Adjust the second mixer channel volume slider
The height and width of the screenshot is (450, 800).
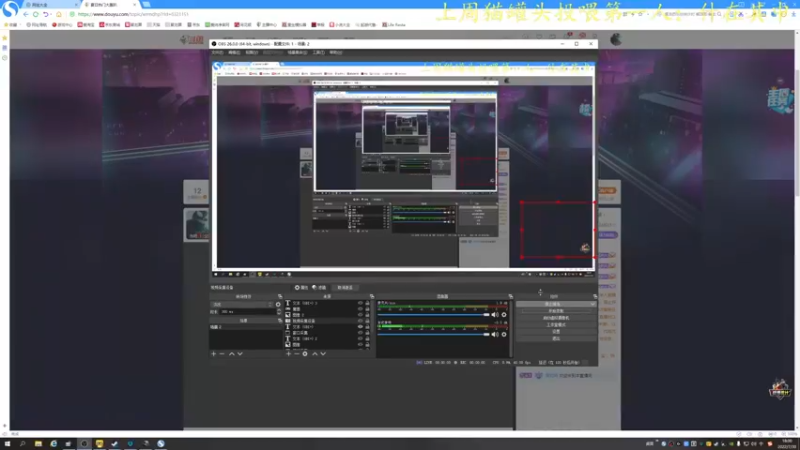coord(434,335)
